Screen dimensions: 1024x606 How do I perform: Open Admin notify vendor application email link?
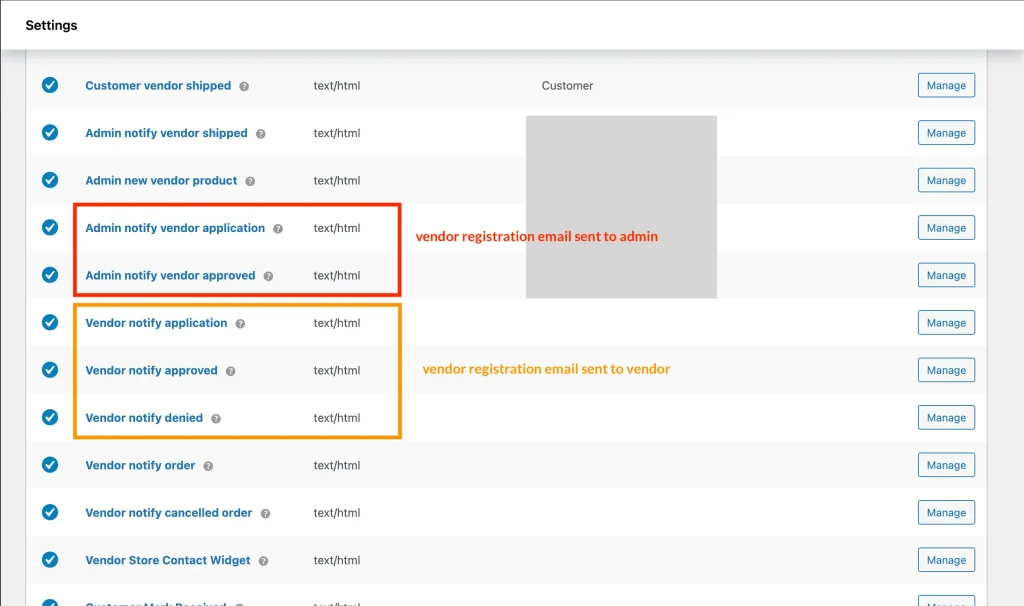175,228
